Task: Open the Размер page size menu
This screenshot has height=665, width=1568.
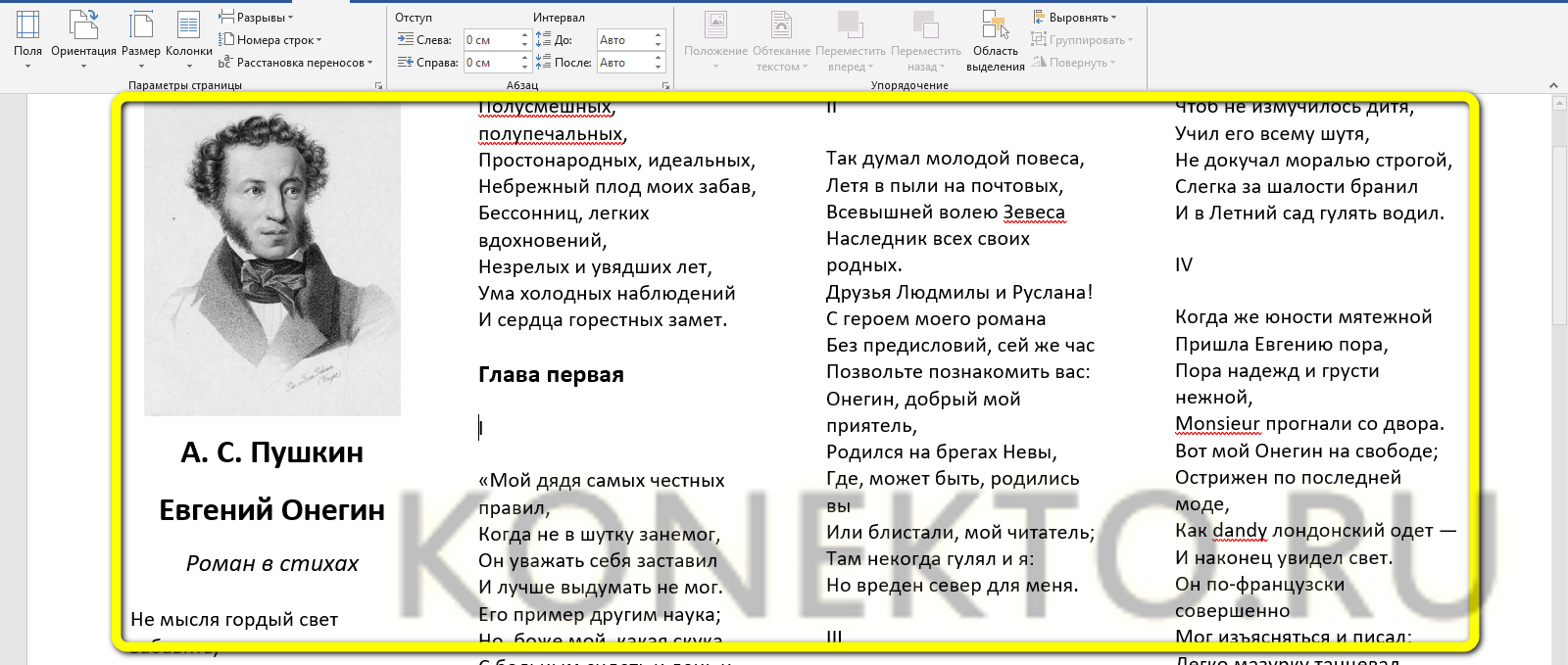Action: pyautogui.click(x=141, y=39)
